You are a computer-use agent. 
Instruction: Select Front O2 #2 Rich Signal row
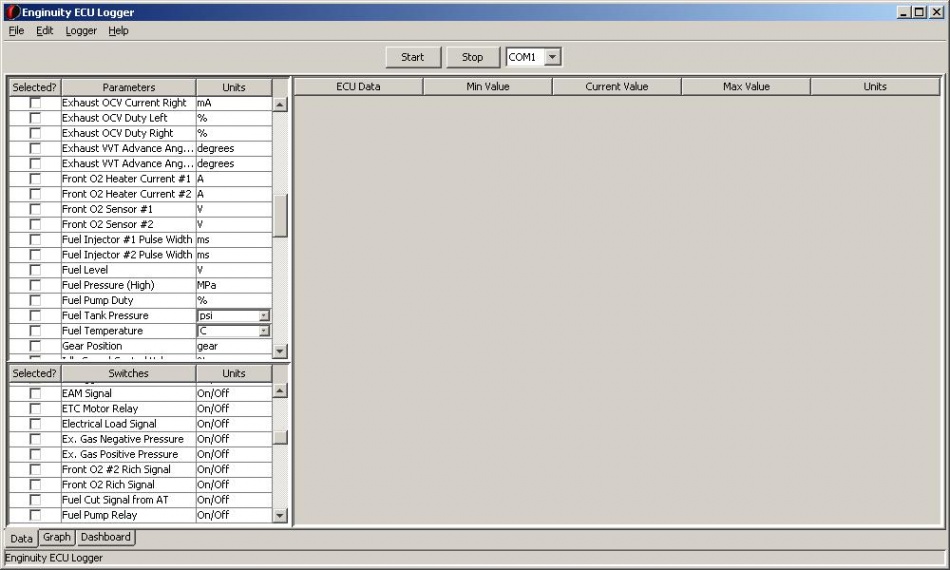pos(141,469)
